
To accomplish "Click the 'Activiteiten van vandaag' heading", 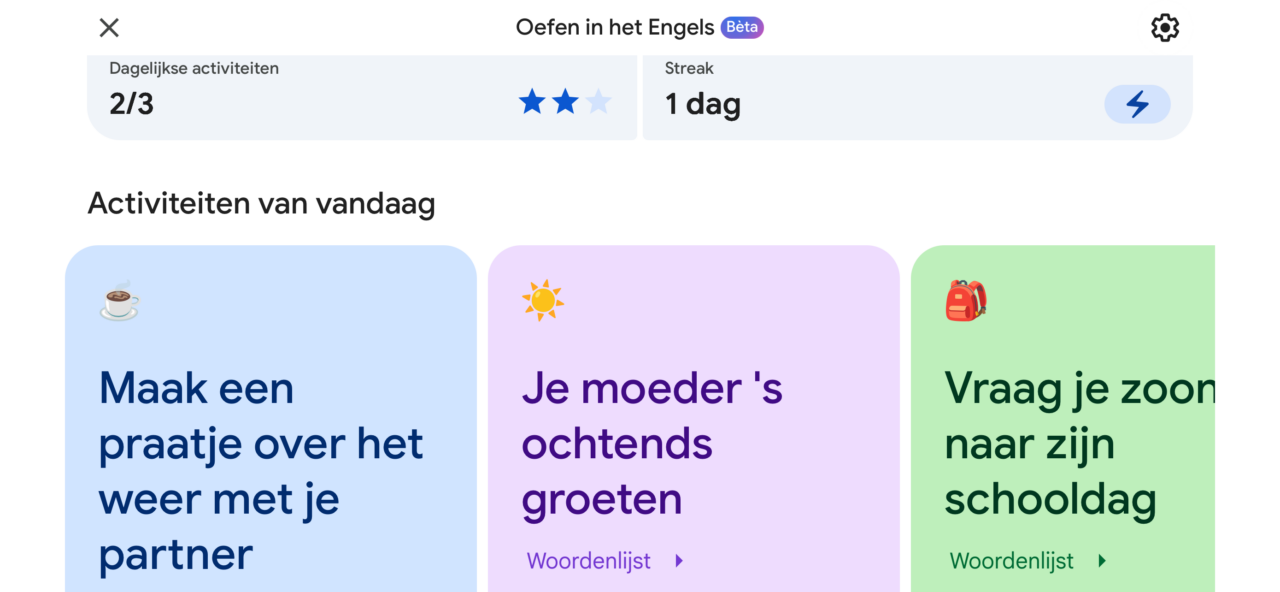I will click(x=262, y=204).
